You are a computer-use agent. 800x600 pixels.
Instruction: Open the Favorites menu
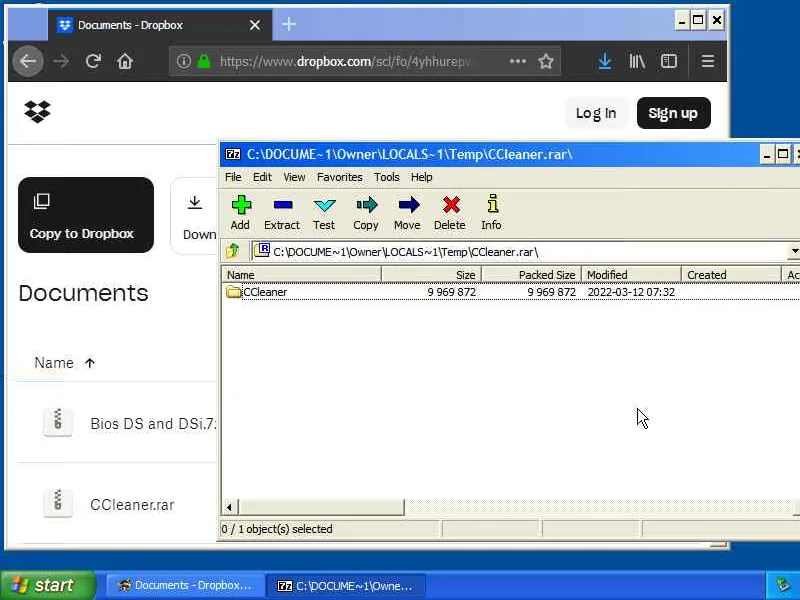[339, 177]
